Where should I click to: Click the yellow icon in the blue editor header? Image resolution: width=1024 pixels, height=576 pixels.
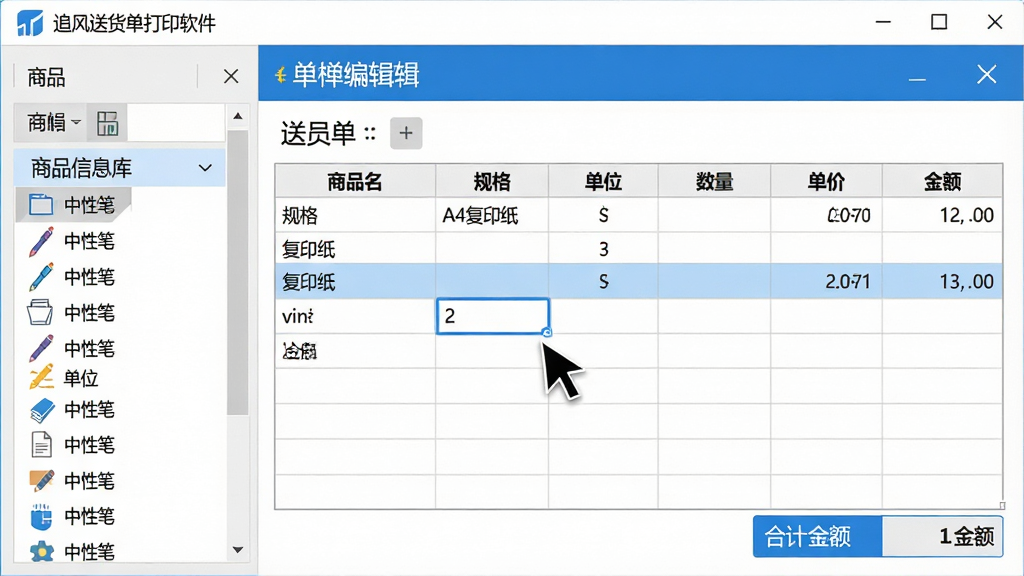tap(280, 75)
